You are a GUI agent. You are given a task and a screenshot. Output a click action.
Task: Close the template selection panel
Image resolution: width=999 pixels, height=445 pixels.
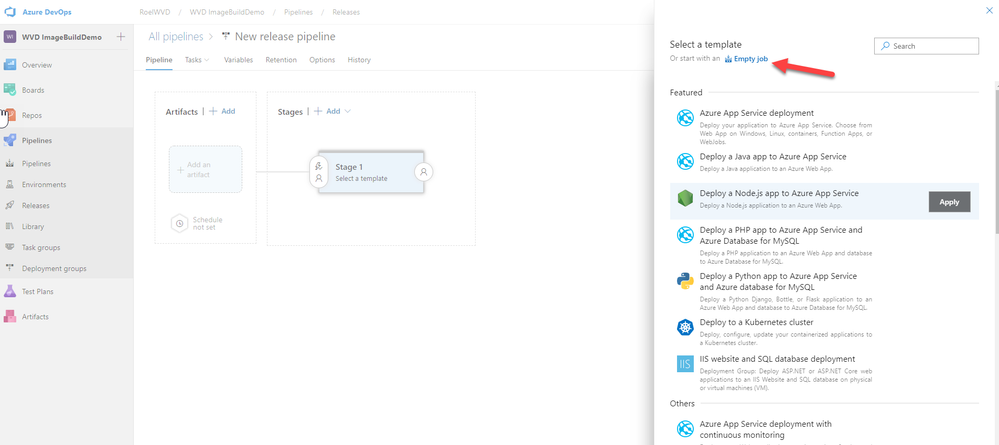[989, 10]
